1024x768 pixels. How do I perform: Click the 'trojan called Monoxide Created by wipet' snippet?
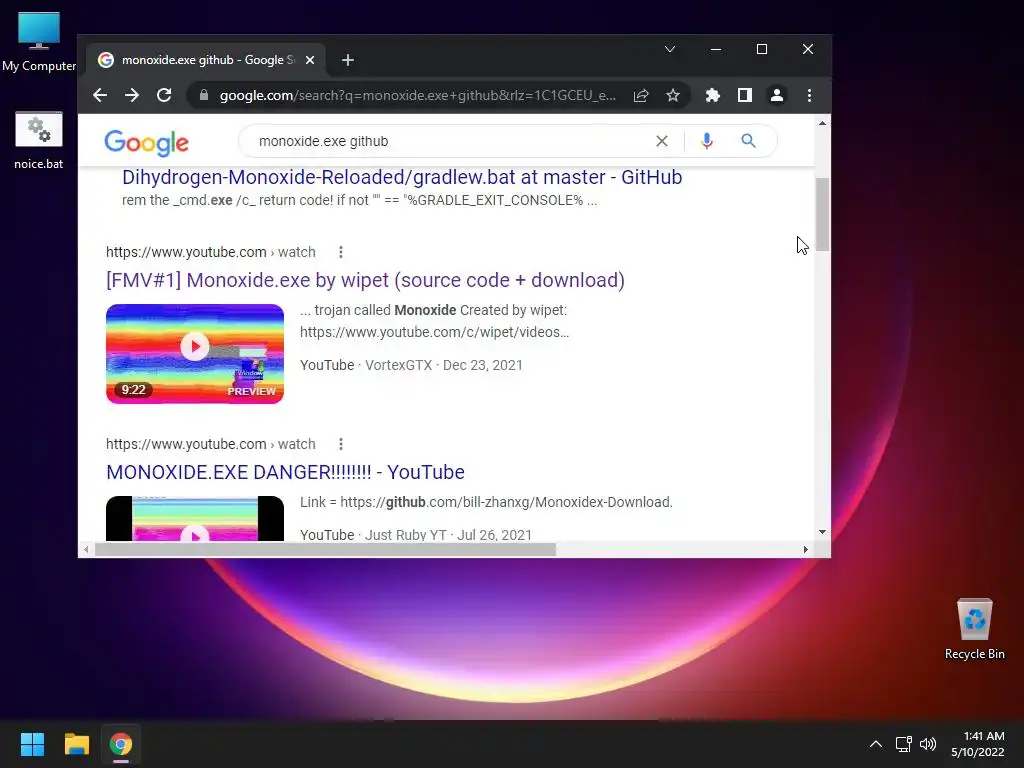click(434, 310)
